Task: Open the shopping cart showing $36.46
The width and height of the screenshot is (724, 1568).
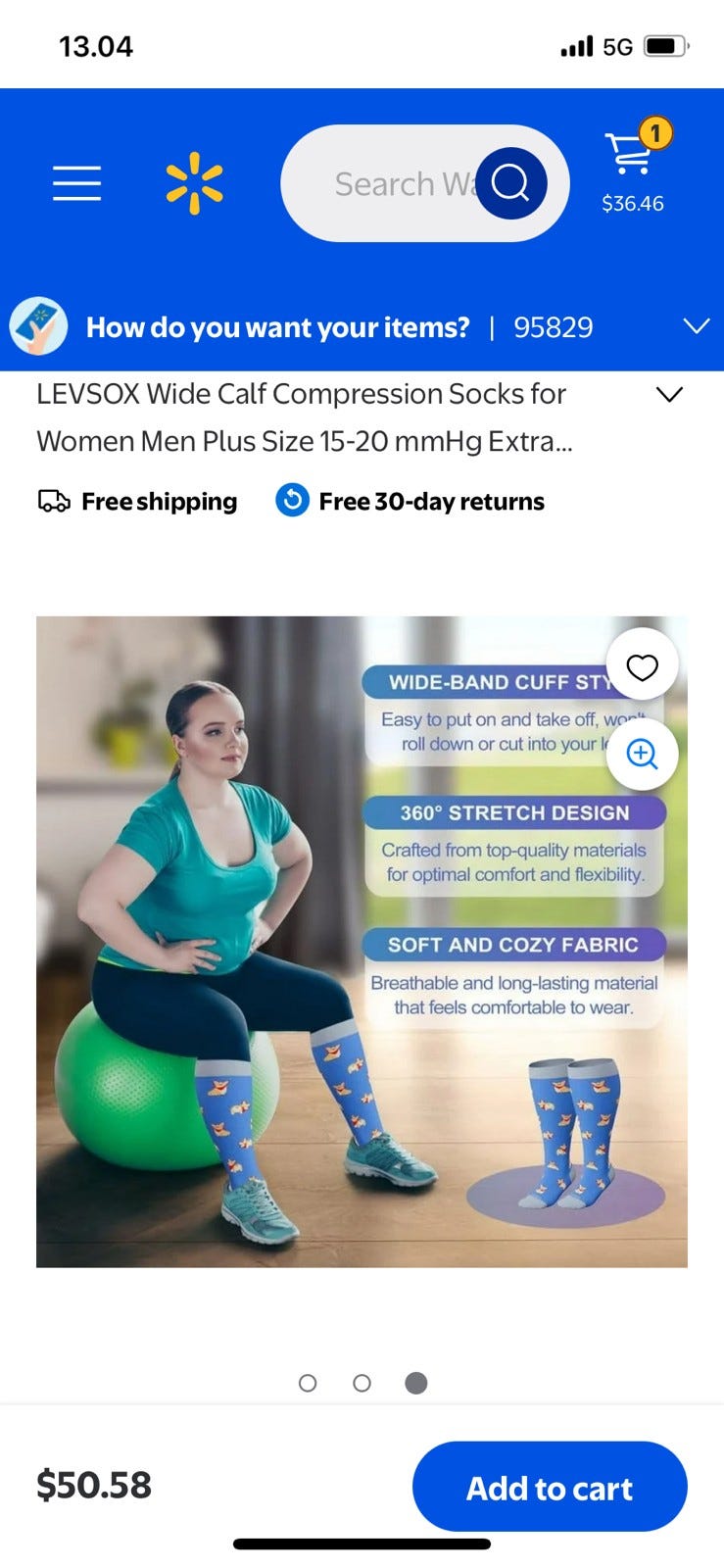Action: point(633,167)
